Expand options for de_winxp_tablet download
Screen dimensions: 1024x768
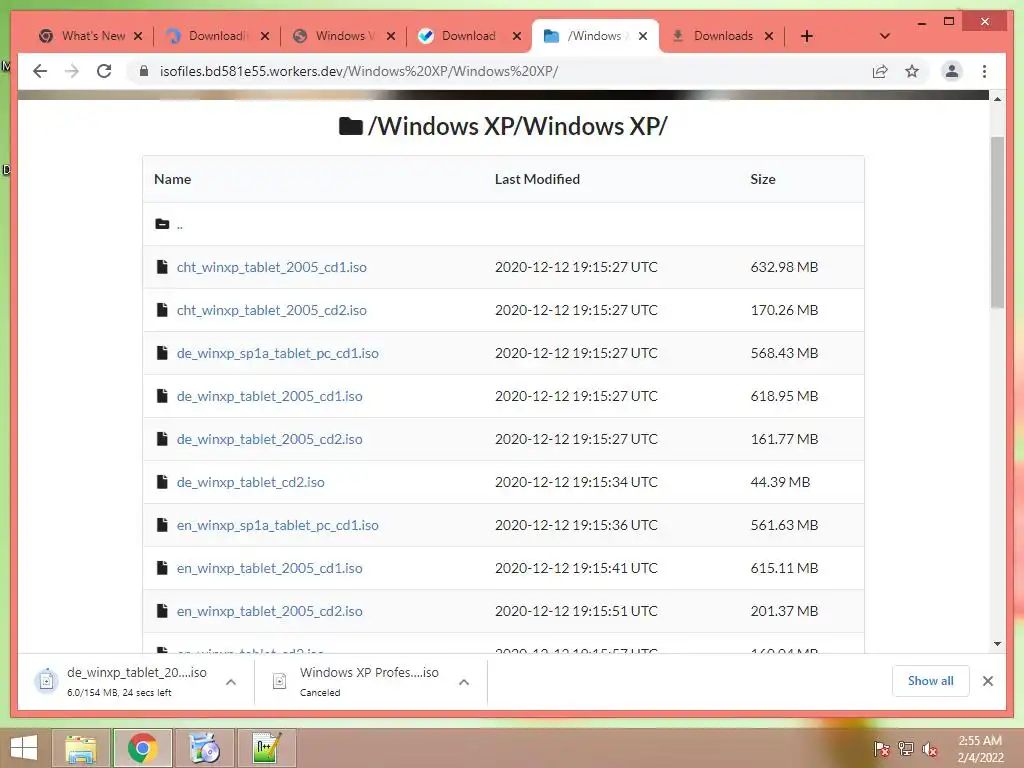tap(231, 682)
